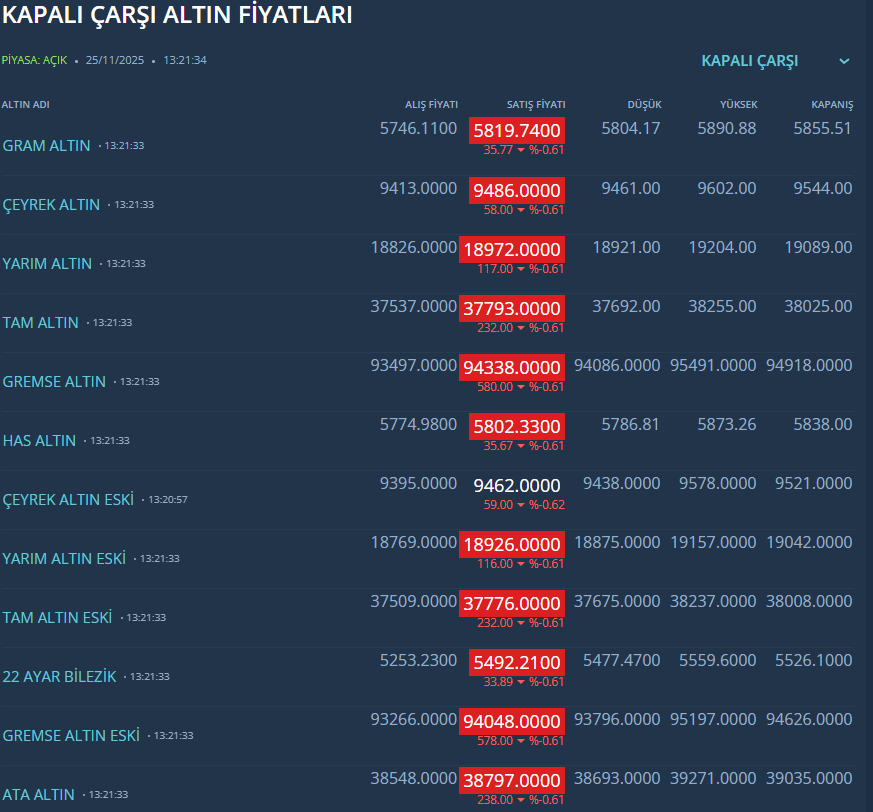Click the YARIM ALTIN ESKİ red price 18926.0000

point(511,544)
